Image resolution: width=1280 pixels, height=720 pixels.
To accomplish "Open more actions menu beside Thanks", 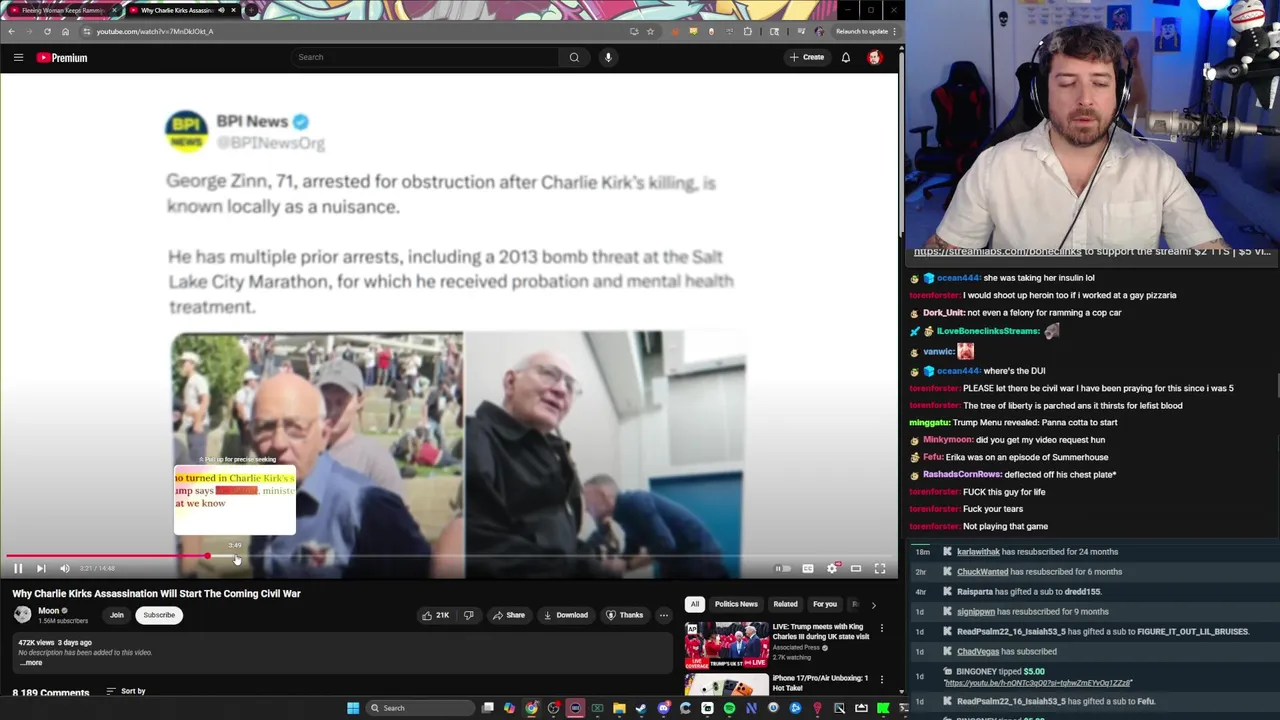I will 663,615.
